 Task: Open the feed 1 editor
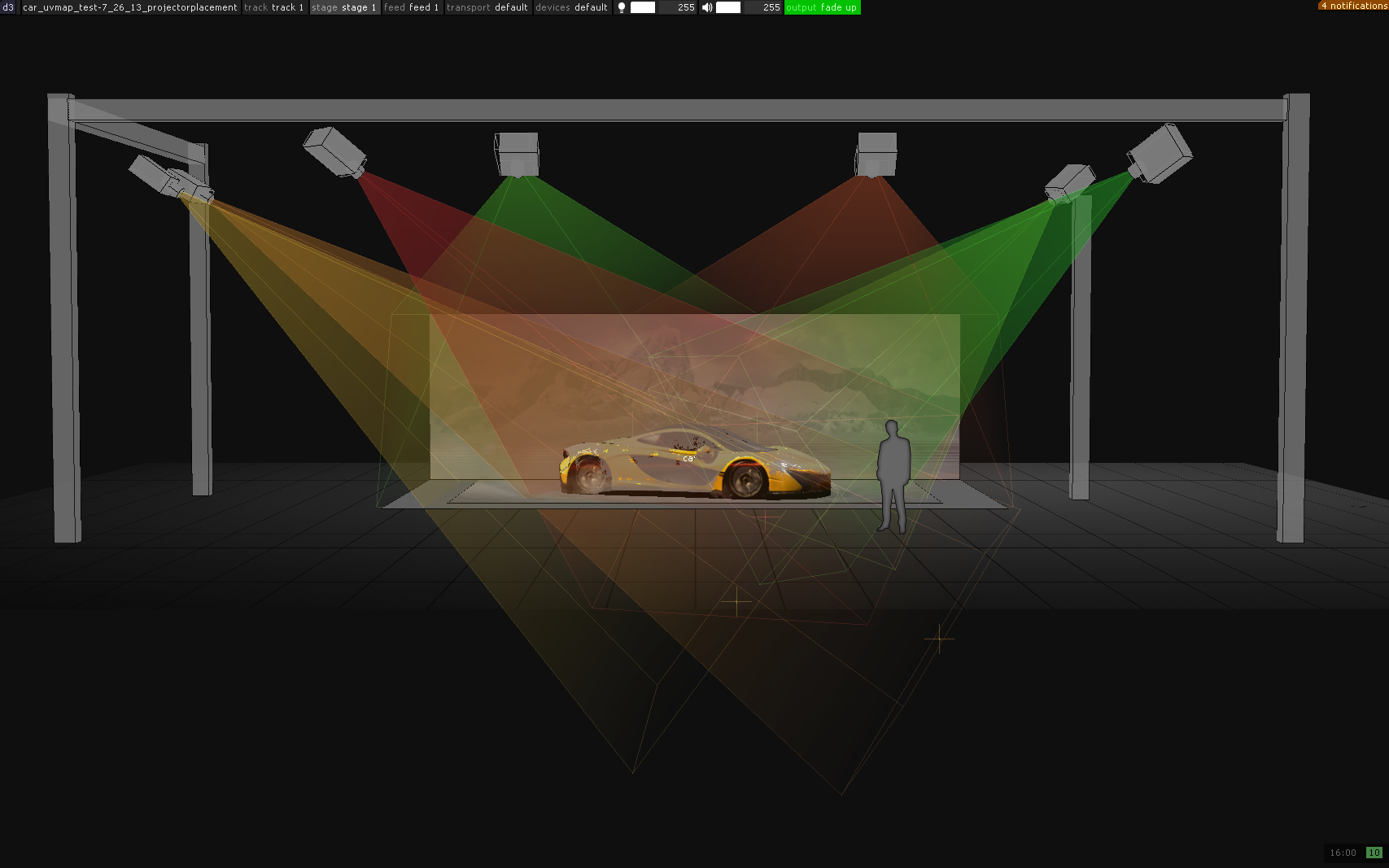[x=412, y=7]
